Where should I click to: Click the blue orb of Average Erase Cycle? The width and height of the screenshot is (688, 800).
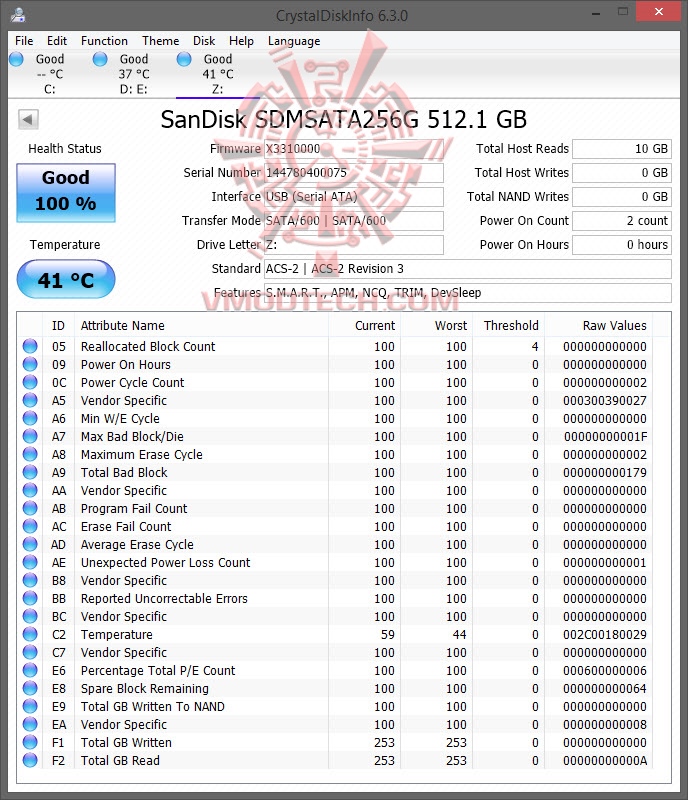tap(30, 544)
